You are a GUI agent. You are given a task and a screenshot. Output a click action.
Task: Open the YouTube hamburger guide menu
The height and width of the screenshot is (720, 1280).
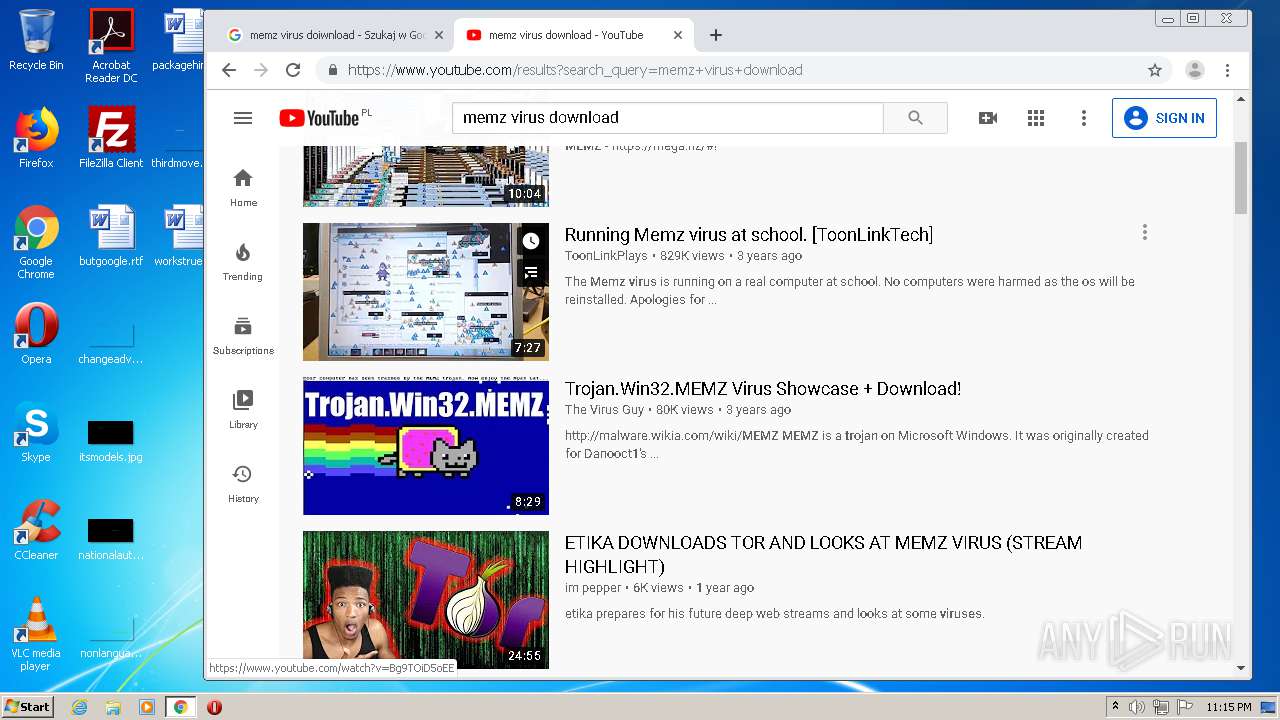click(x=242, y=118)
